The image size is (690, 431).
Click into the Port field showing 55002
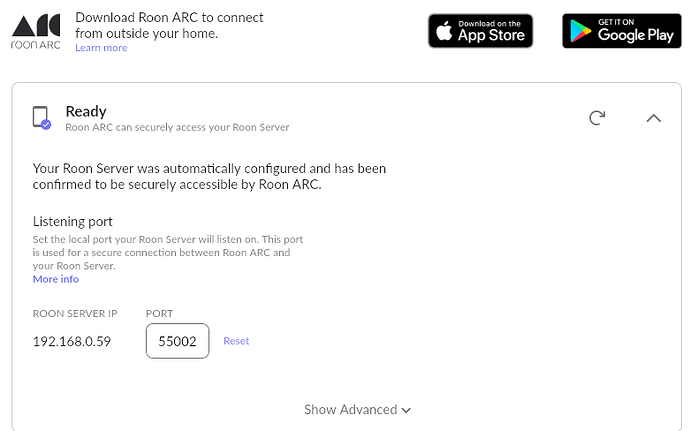point(177,341)
